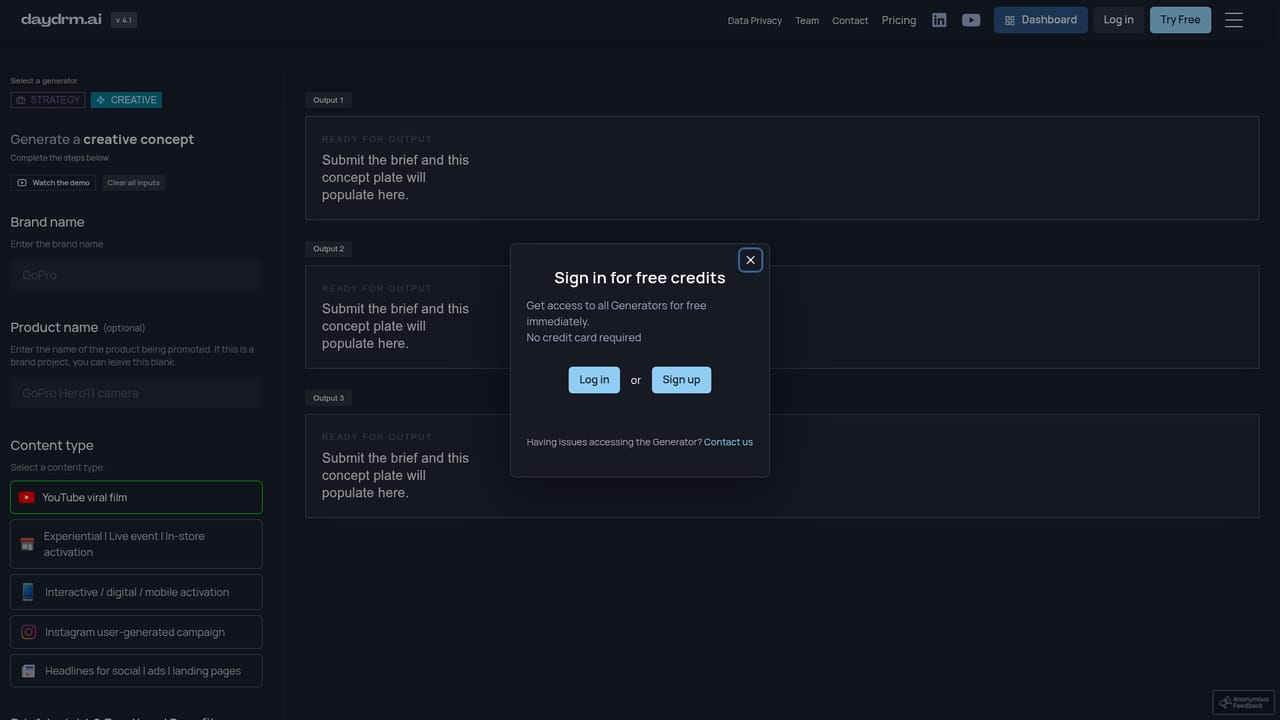
Task: Click Log in in the header
Action: pyautogui.click(x=1118, y=20)
